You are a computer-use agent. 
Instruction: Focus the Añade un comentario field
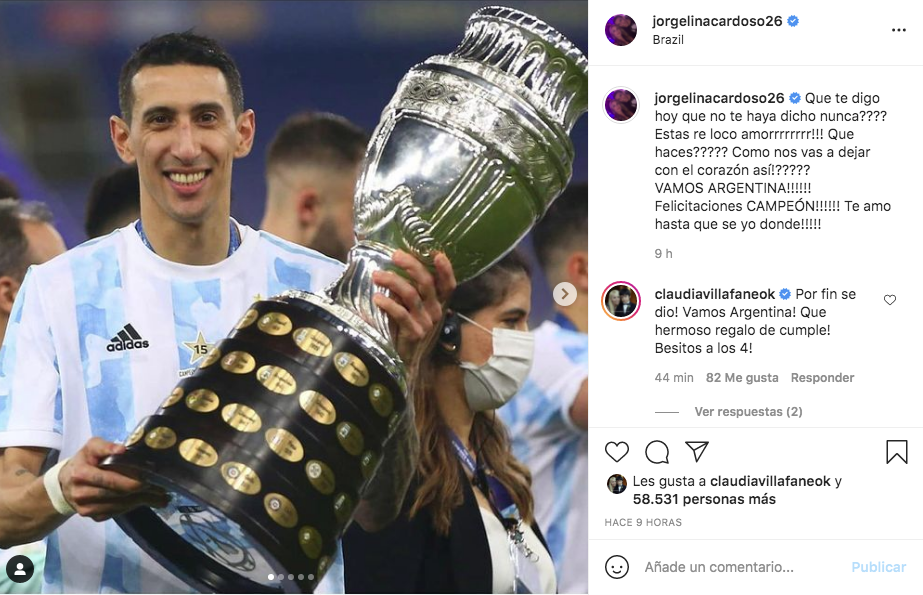pyautogui.click(x=742, y=567)
